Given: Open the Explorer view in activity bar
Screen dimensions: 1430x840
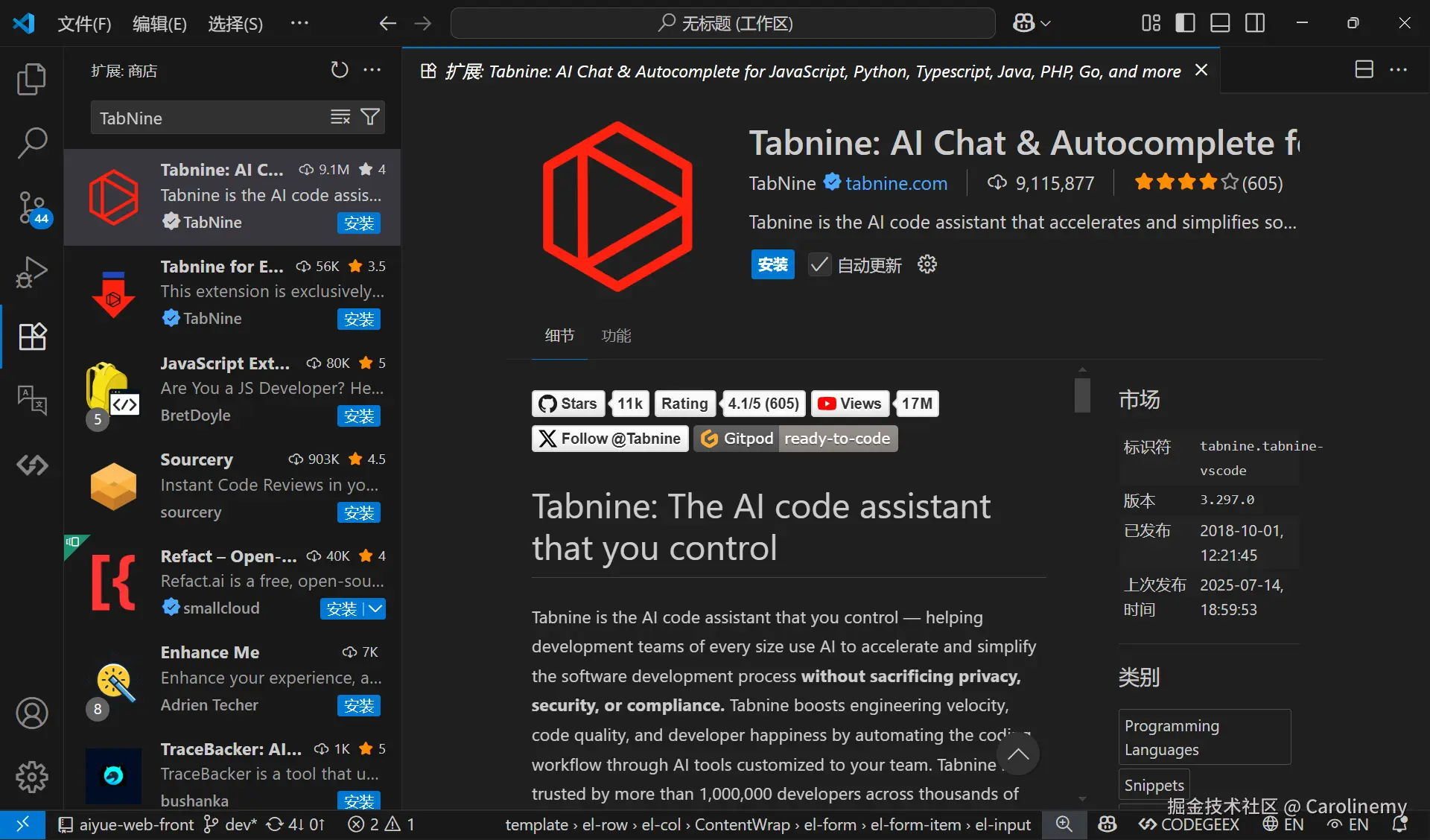Looking at the screenshot, I should coord(31,79).
